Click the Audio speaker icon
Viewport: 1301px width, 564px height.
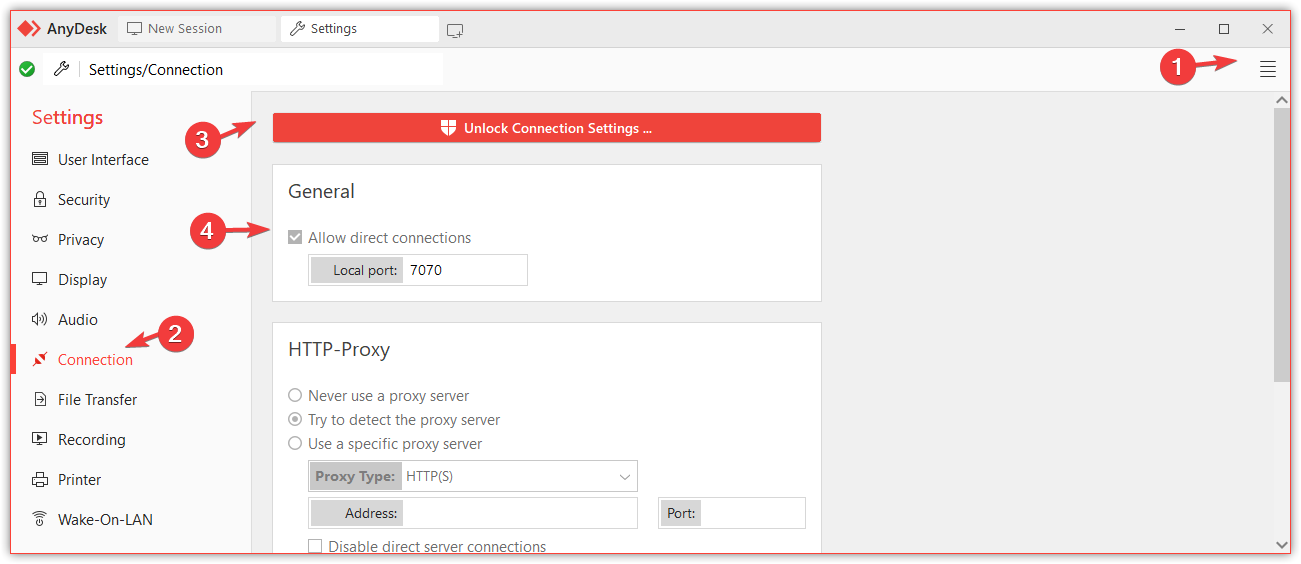point(40,319)
